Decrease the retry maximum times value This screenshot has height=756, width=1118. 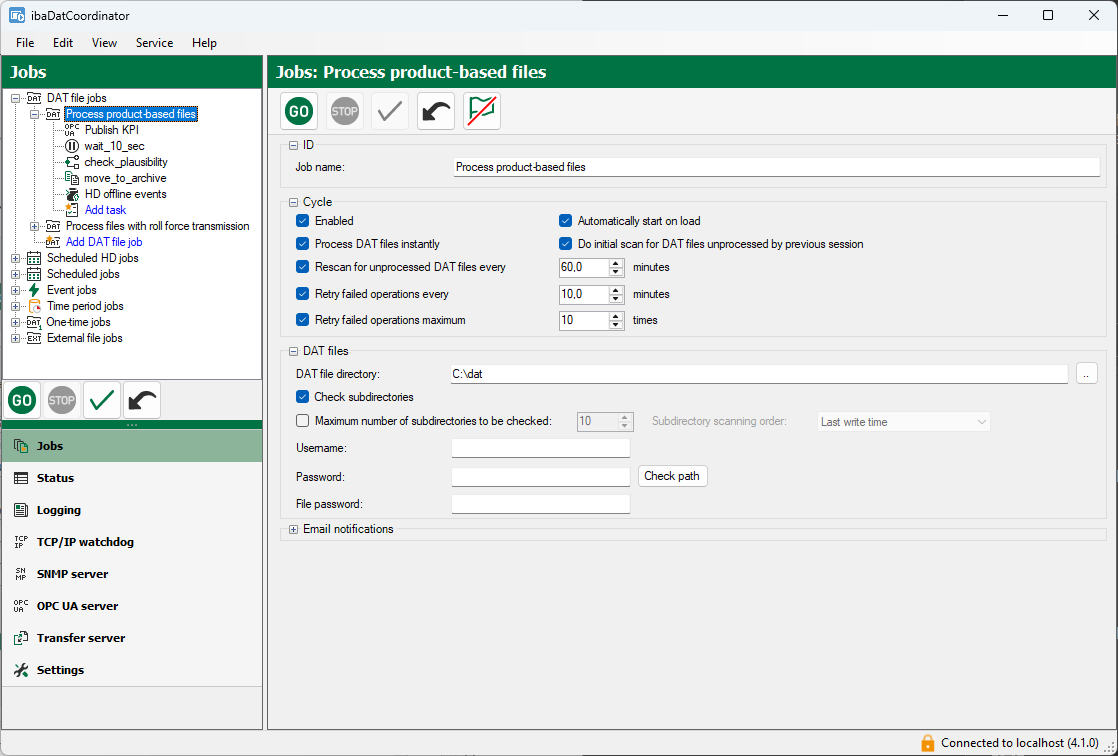tap(617, 325)
